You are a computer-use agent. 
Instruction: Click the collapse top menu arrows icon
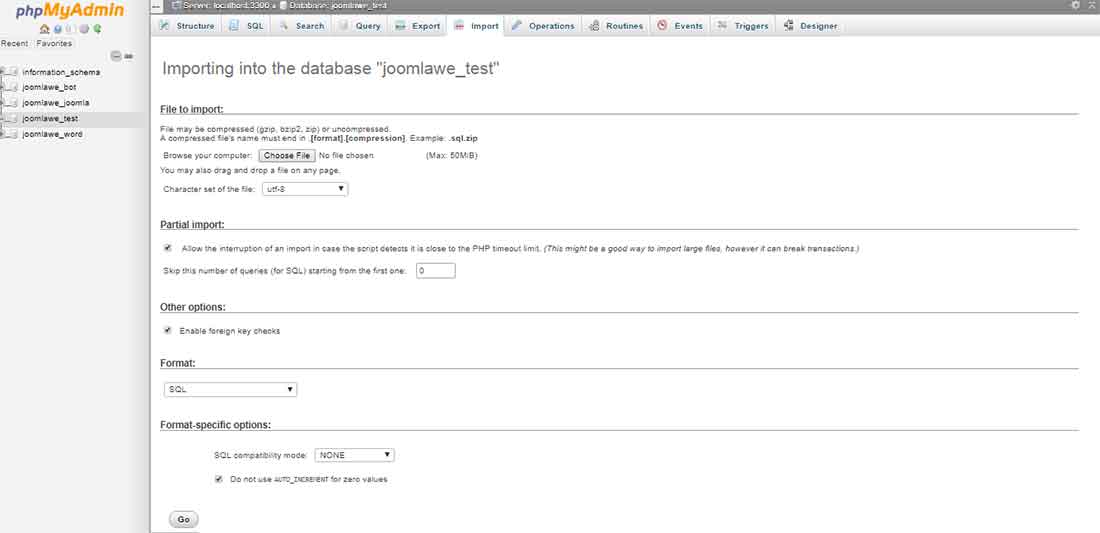(1090, 5)
